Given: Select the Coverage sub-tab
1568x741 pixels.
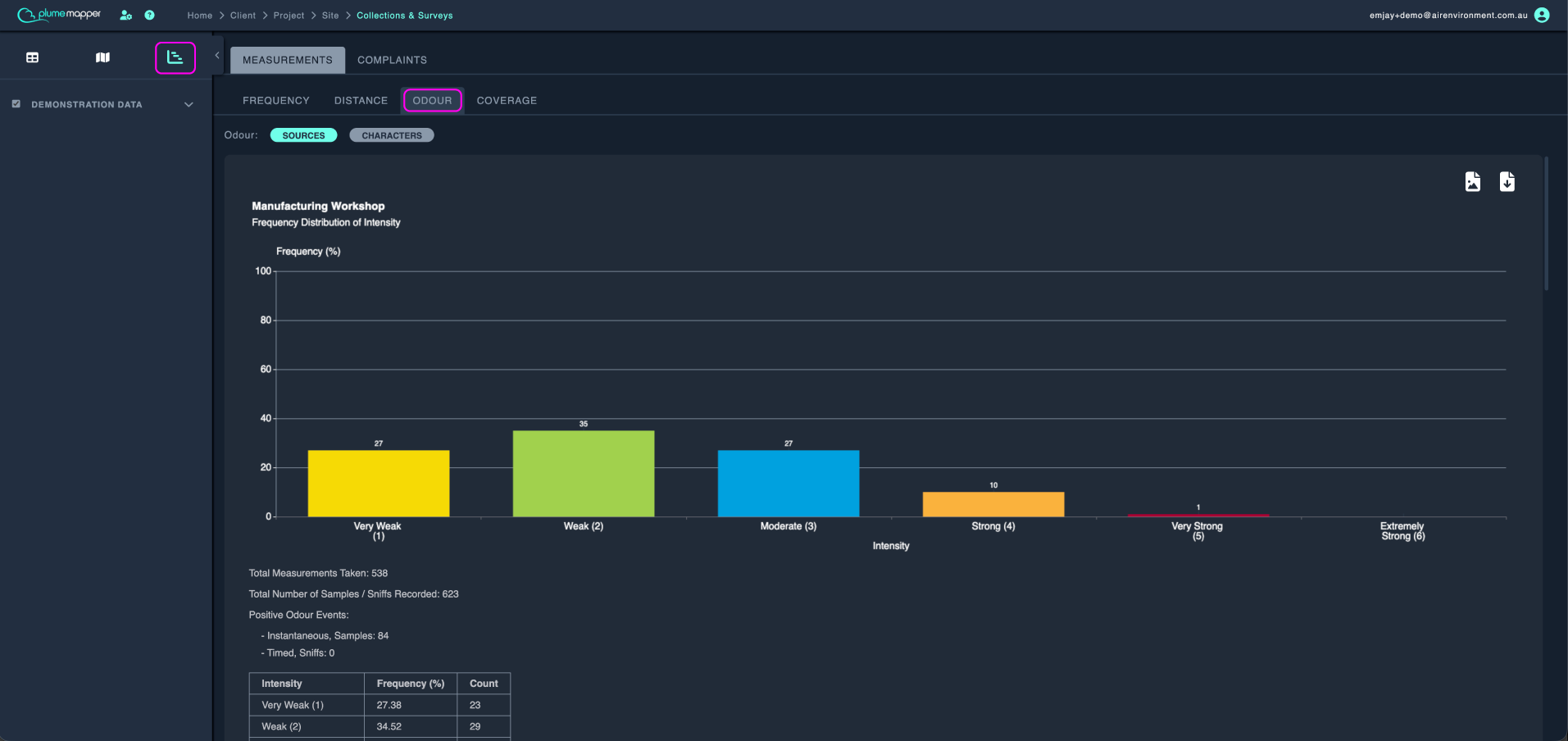Looking at the screenshot, I should tap(507, 100).
